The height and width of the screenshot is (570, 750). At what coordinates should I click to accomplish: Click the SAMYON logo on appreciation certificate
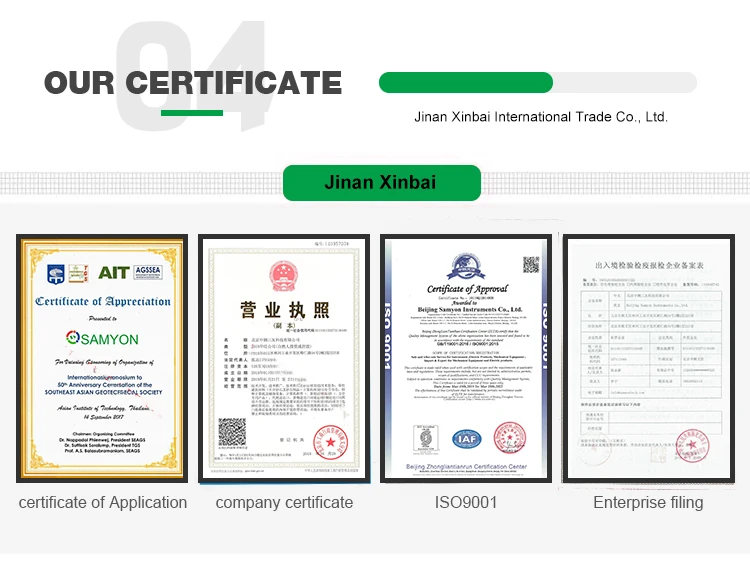tap(102, 339)
